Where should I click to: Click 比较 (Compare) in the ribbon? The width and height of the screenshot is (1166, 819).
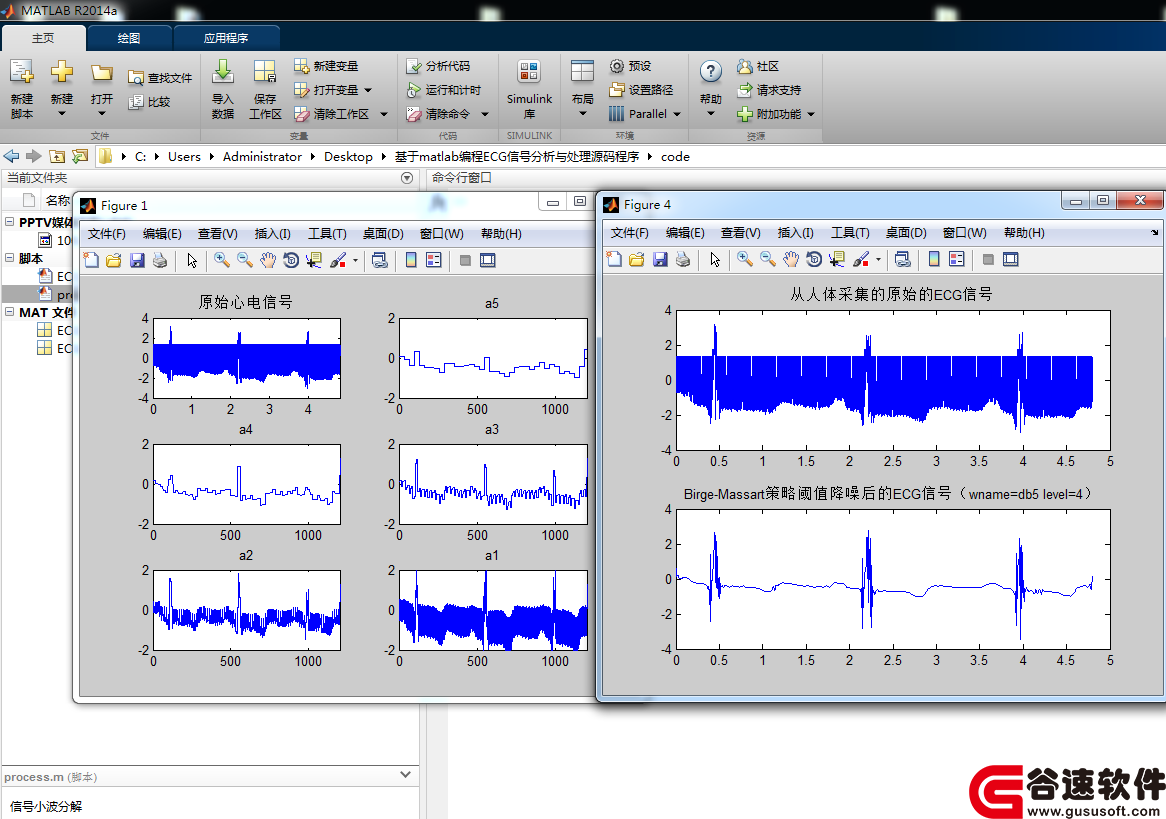click(149, 102)
